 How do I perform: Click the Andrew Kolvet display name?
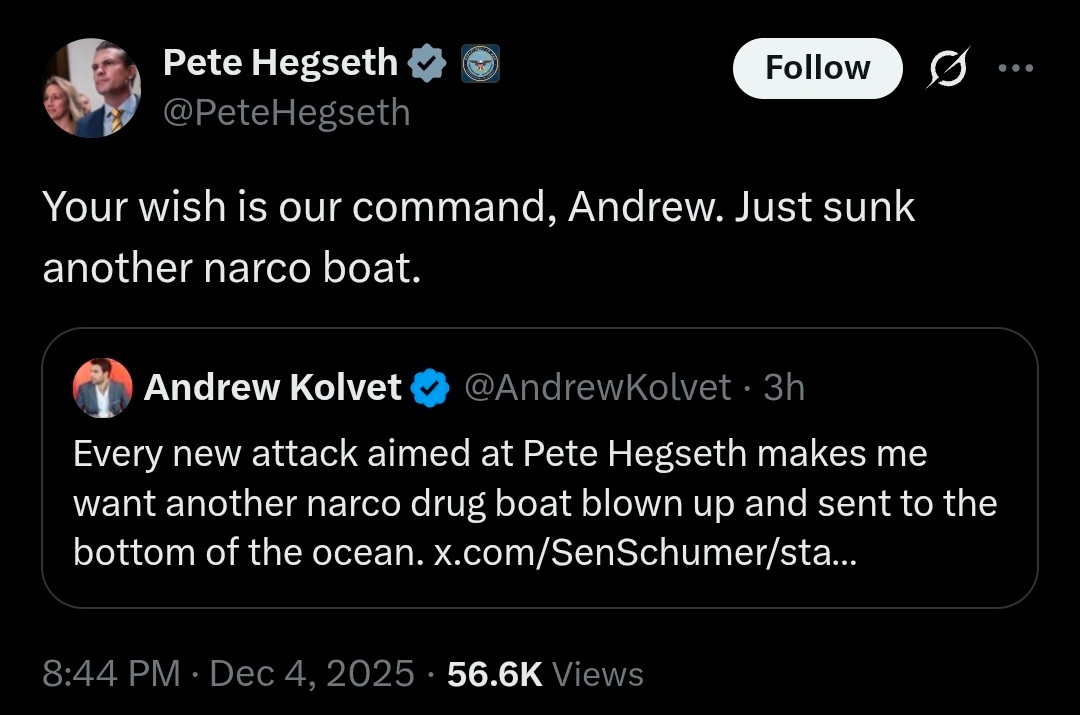(273, 387)
